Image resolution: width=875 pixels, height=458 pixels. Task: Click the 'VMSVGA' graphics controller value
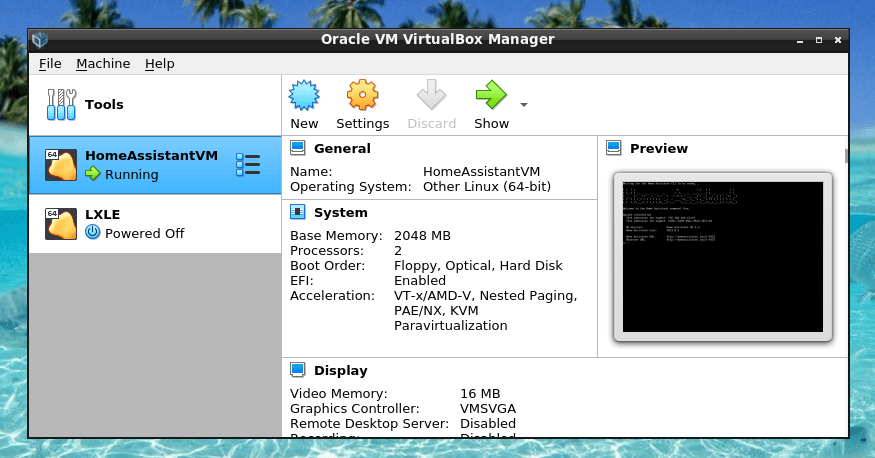(x=488, y=409)
